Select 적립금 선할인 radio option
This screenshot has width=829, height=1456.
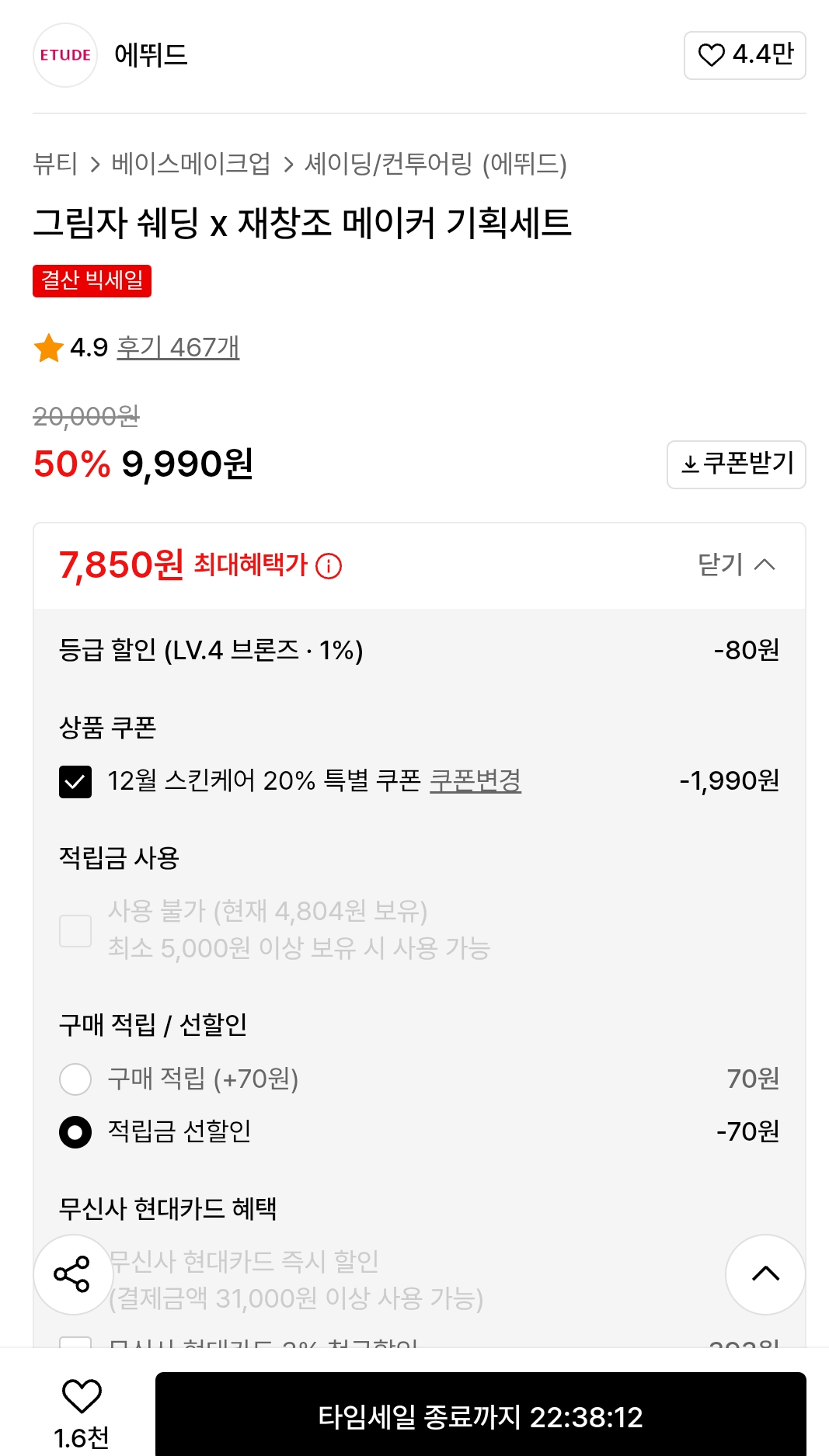pos(75,1131)
